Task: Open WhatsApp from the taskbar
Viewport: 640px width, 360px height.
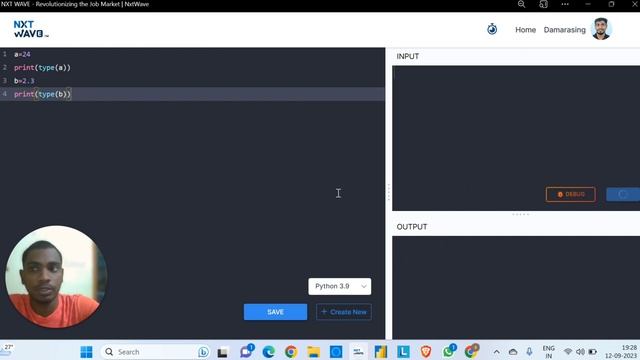Action: [x=449, y=351]
